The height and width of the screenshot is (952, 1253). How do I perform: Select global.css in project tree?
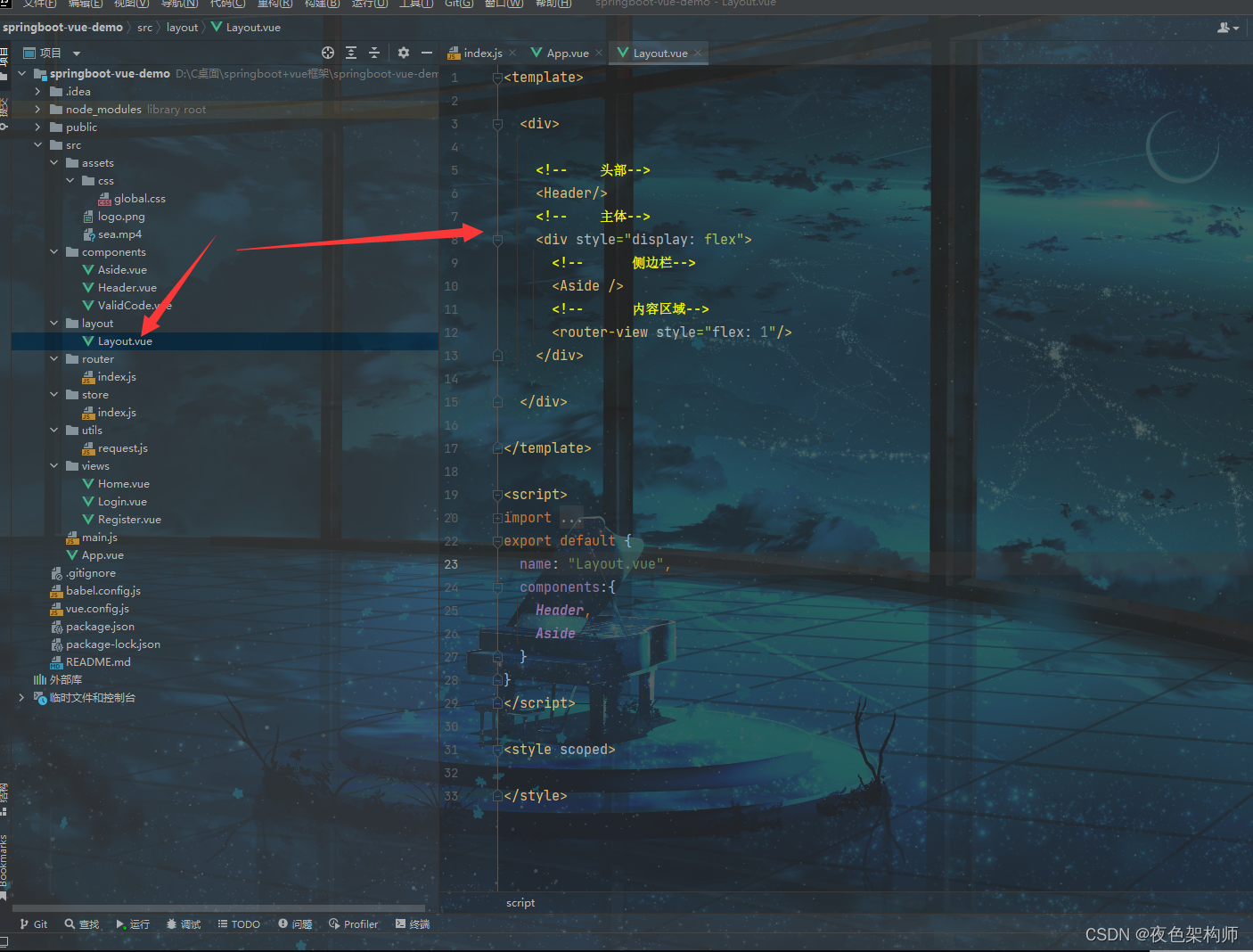pyautogui.click(x=132, y=199)
